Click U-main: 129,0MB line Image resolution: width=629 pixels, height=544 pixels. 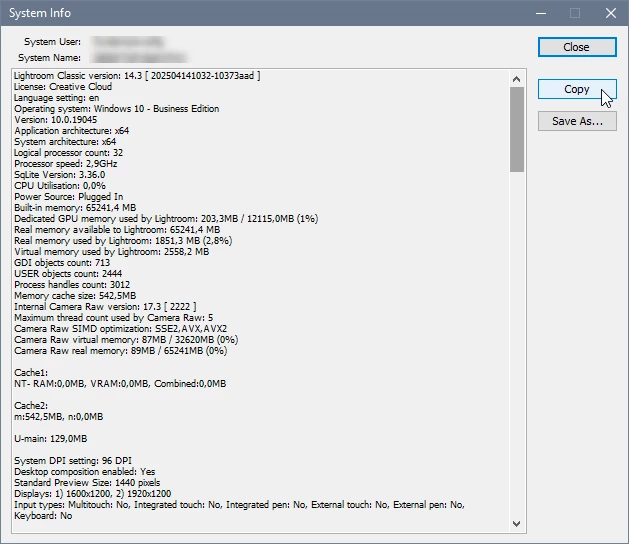click(51, 438)
